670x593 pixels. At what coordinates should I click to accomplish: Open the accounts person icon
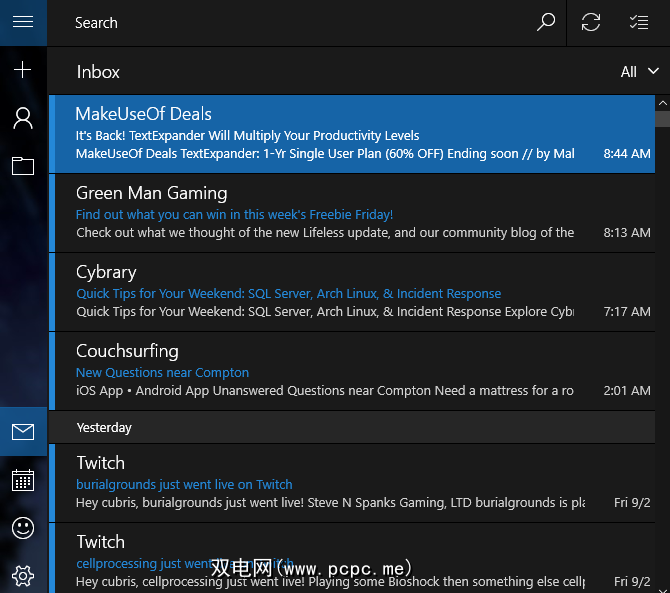[23, 118]
